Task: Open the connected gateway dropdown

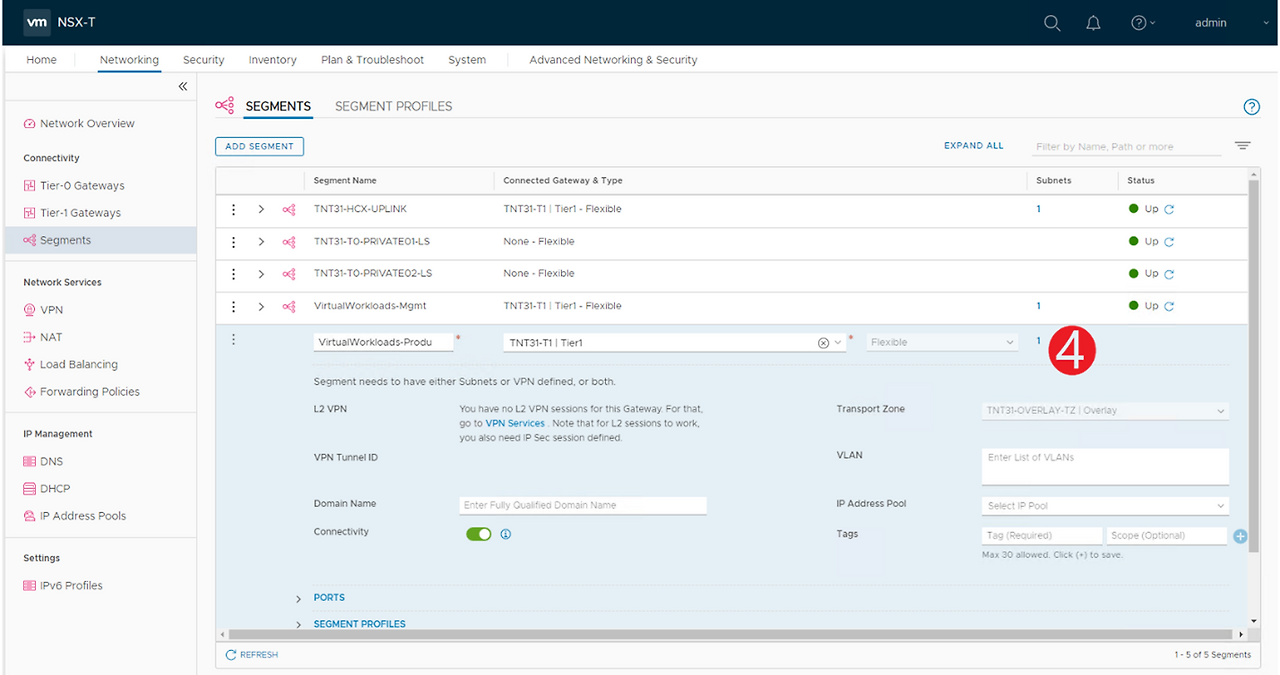Action: tap(837, 343)
